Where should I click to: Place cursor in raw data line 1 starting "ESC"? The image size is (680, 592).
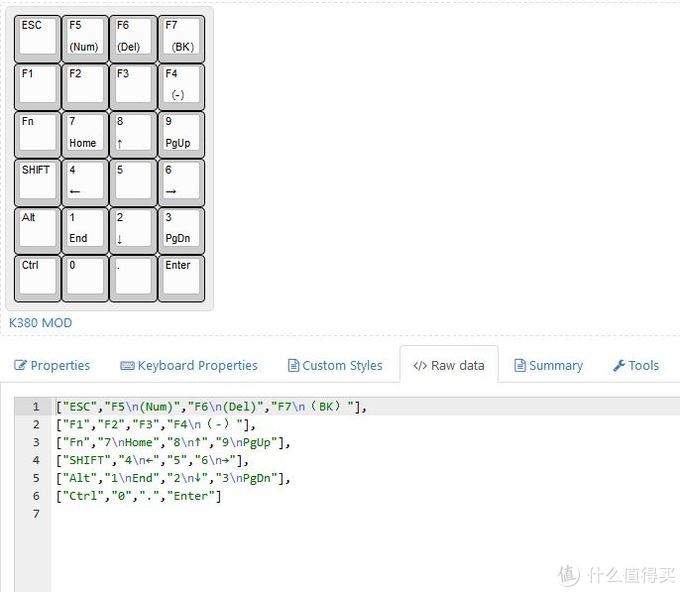pyautogui.click(x=211, y=407)
